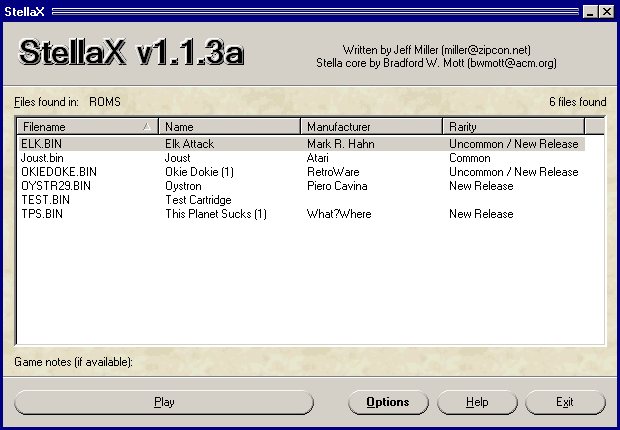This screenshot has width=620, height=430.
Task: Click the StellaX v1.1.3a logo
Action: (131, 54)
